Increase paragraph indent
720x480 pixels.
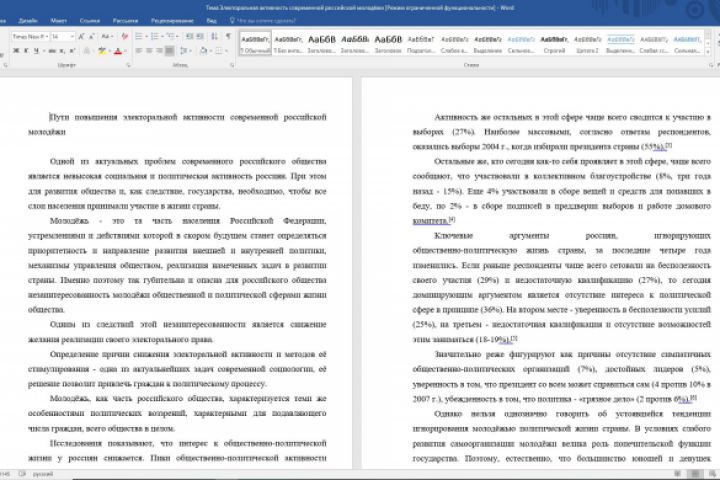pyautogui.click(x=200, y=36)
